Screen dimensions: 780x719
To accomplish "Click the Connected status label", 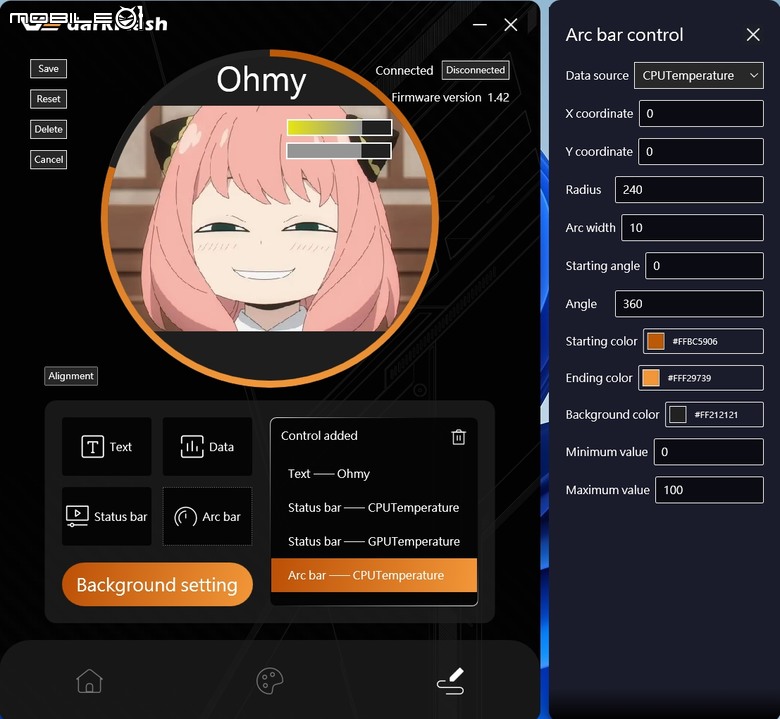I will (x=404, y=71).
